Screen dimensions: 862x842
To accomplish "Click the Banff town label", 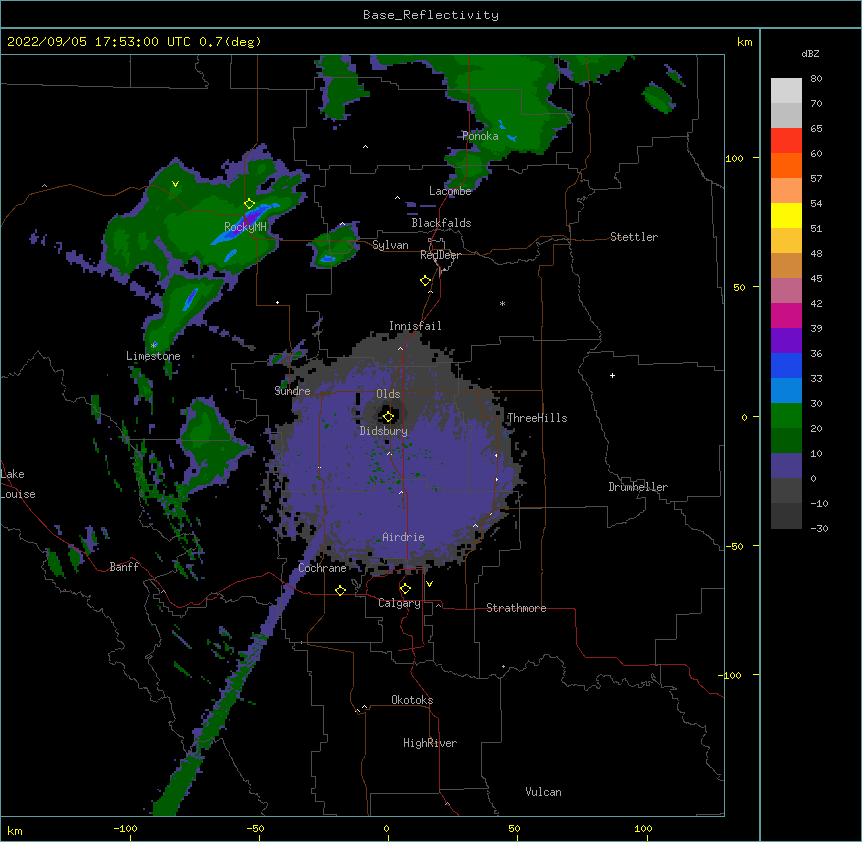I will point(124,567).
